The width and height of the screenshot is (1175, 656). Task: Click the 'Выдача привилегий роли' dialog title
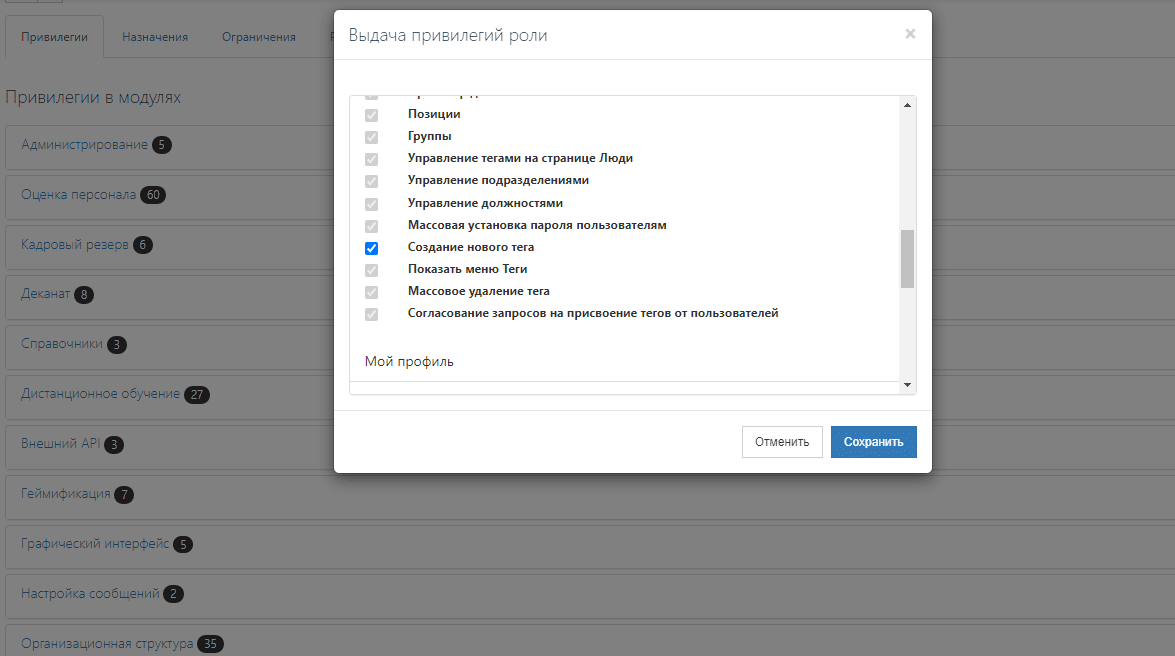pos(448,35)
